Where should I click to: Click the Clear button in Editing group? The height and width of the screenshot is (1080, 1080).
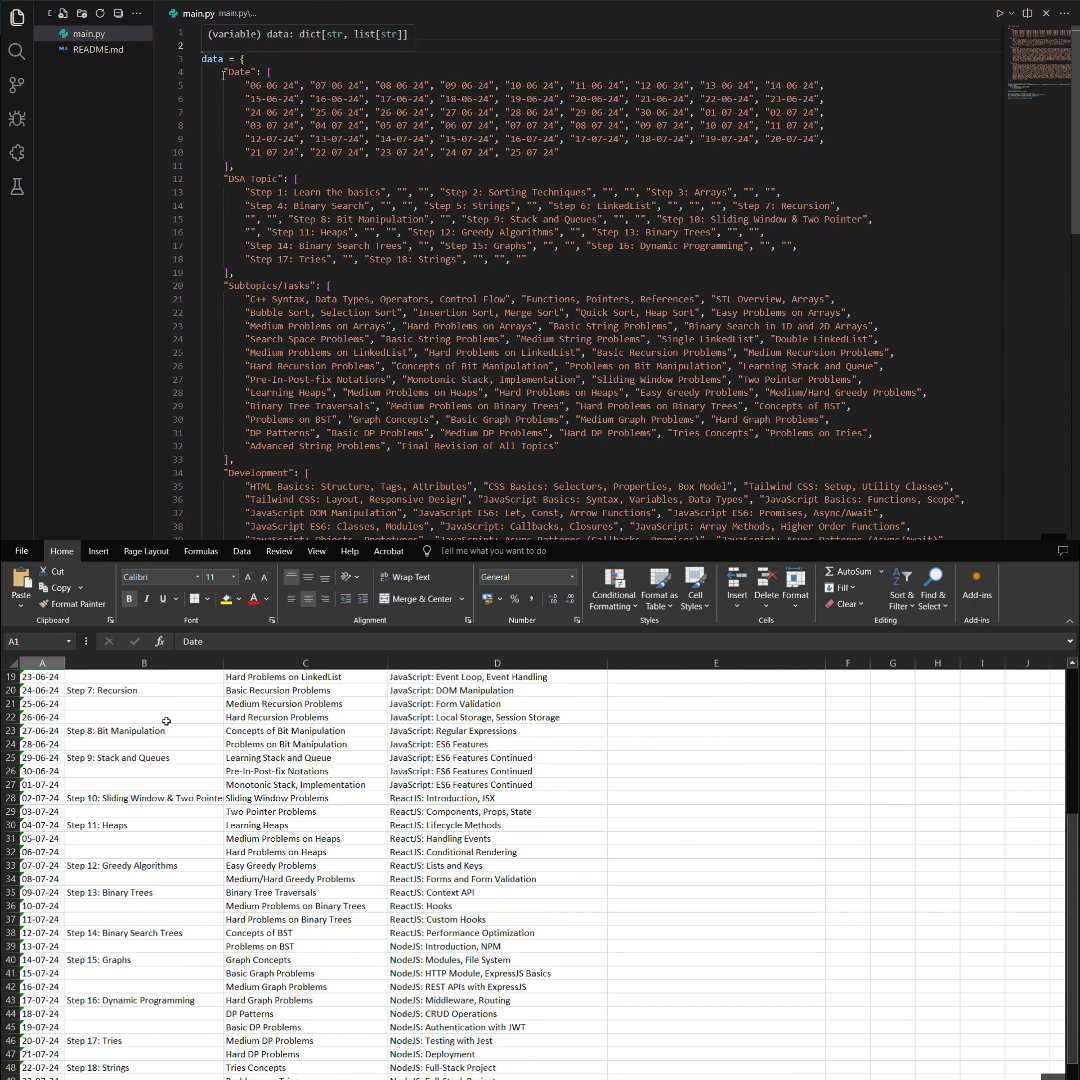(844, 604)
